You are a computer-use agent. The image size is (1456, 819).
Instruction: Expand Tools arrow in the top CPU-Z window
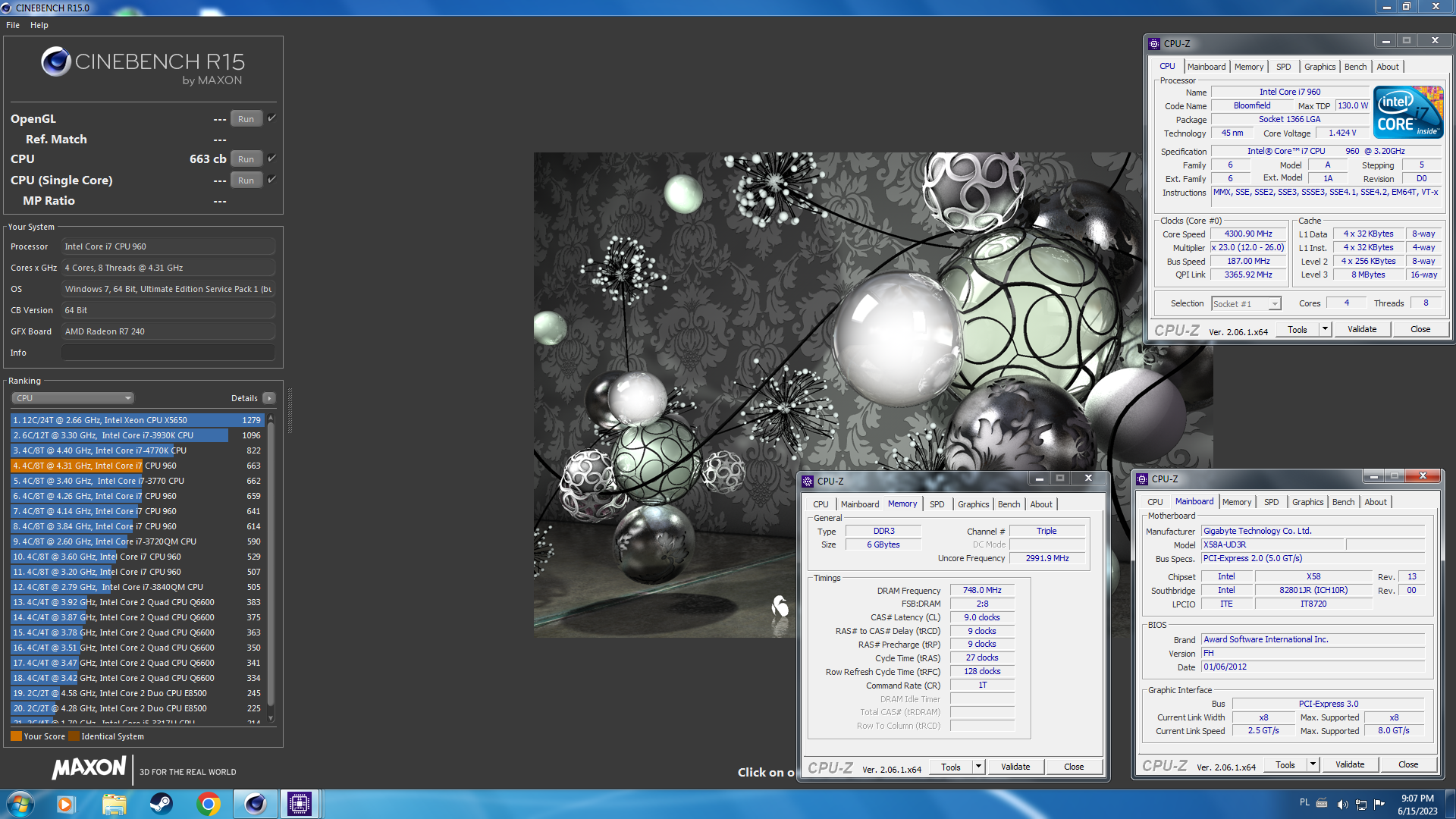click(x=1325, y=329)
